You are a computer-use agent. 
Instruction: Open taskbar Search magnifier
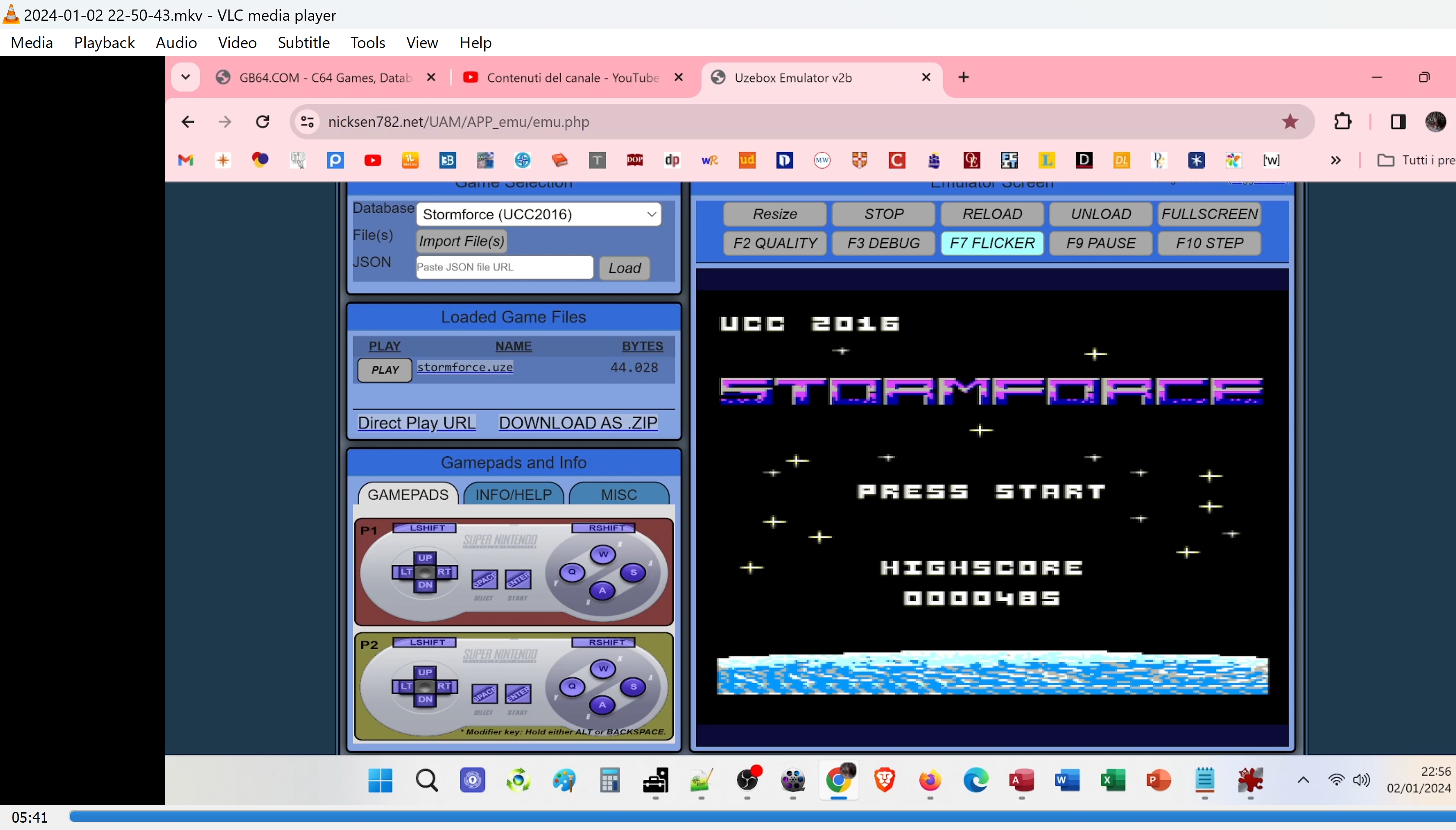[x=427, y=780]
